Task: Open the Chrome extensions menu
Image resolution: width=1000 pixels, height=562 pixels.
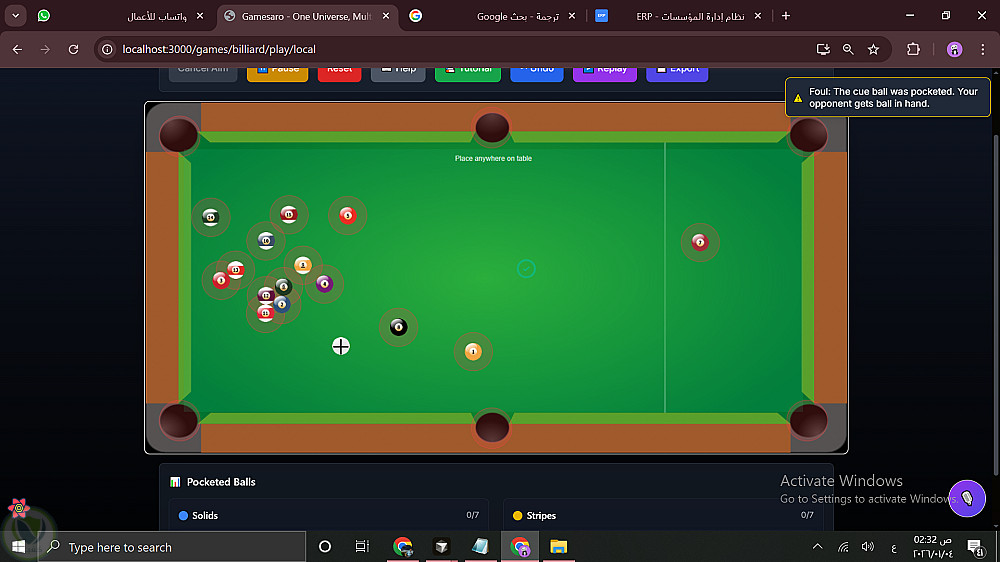Action: pyautogui.click(x=913, y=49)
